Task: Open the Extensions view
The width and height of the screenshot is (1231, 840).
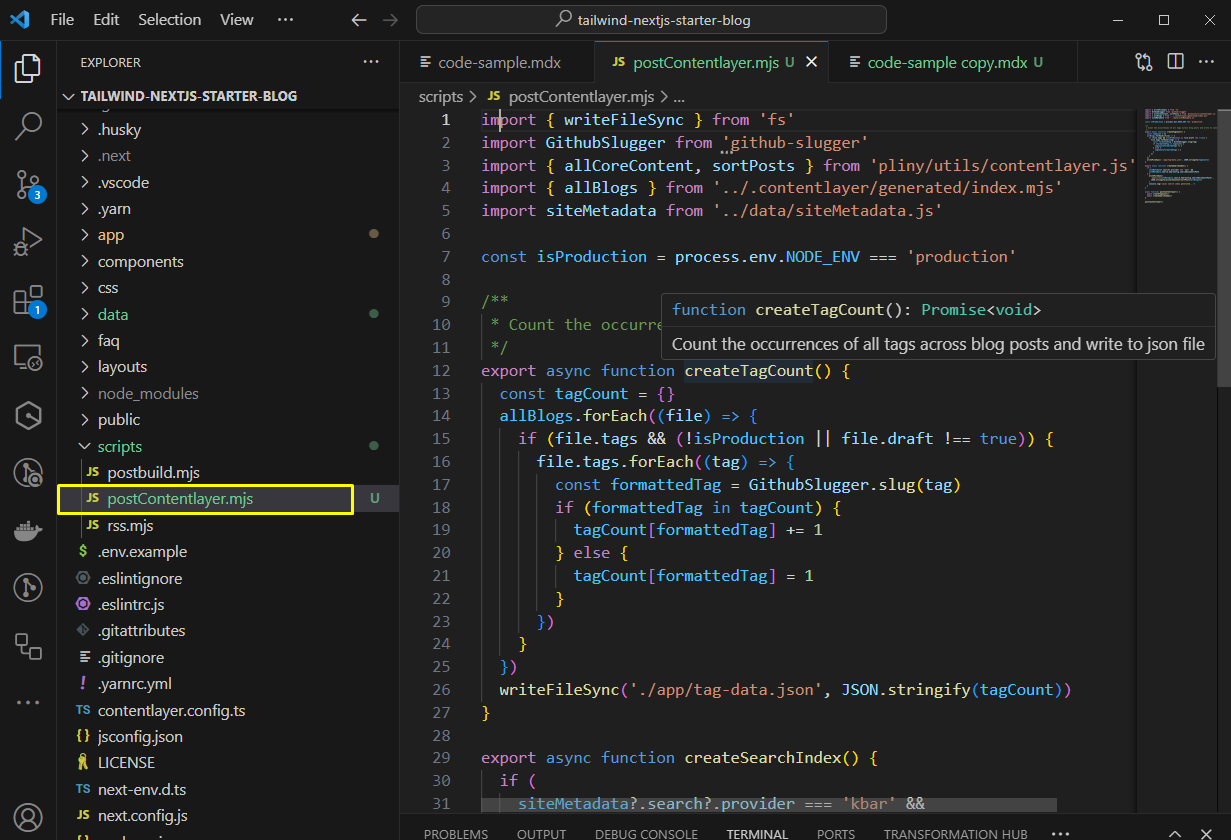Action: coord(28,300)
